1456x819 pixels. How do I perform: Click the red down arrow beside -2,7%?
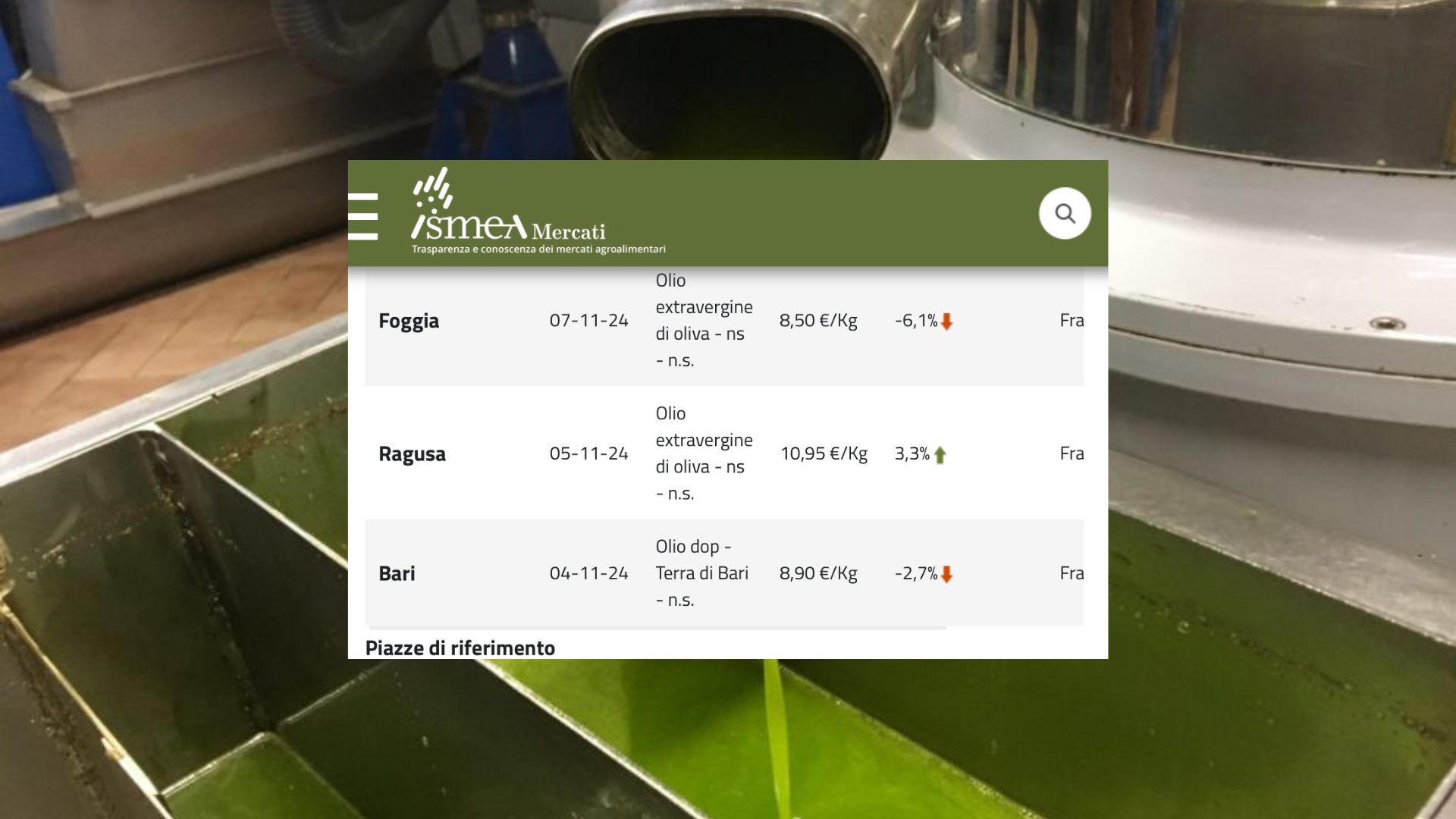pyautogui.click(x=946, y=574)
